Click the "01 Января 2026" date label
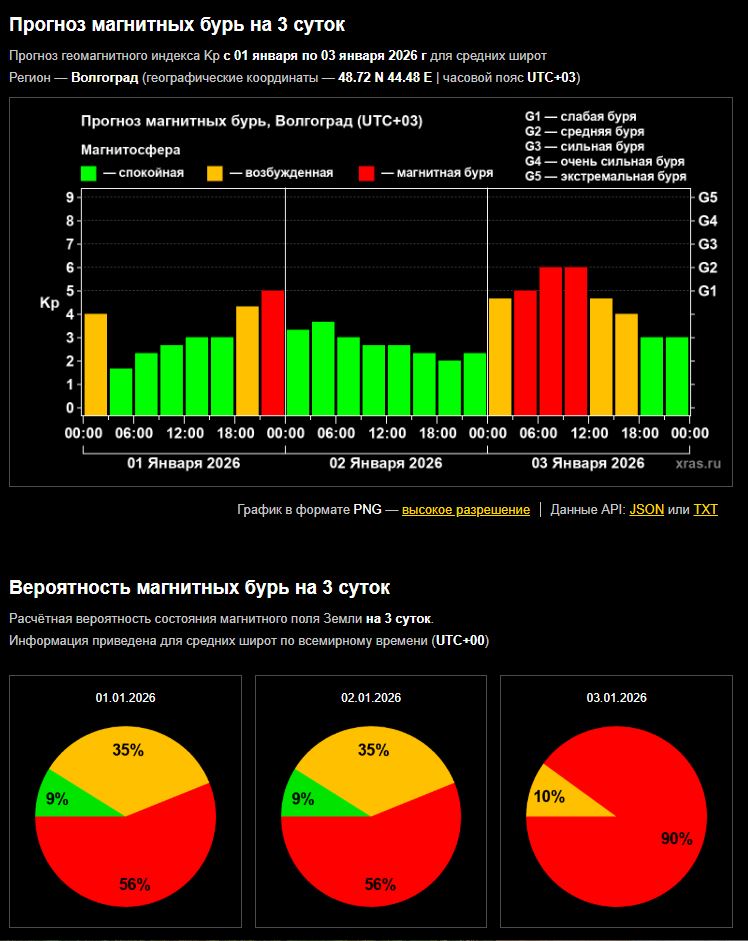 [x=183, y=463]
